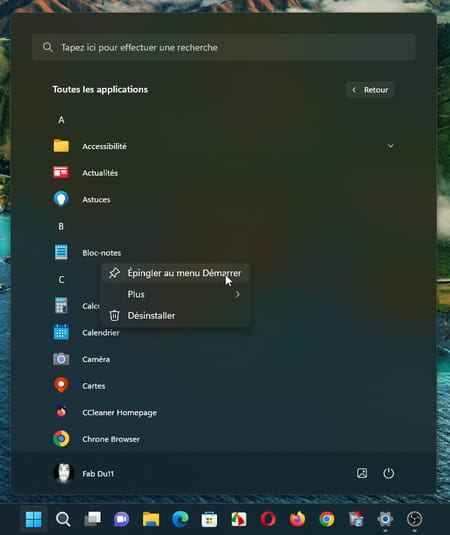Image resolution: width=450 pixels, height=535 pixels.
Task: Open the Astuces app label
Action: pyautogui.click(x=96, y=200)
